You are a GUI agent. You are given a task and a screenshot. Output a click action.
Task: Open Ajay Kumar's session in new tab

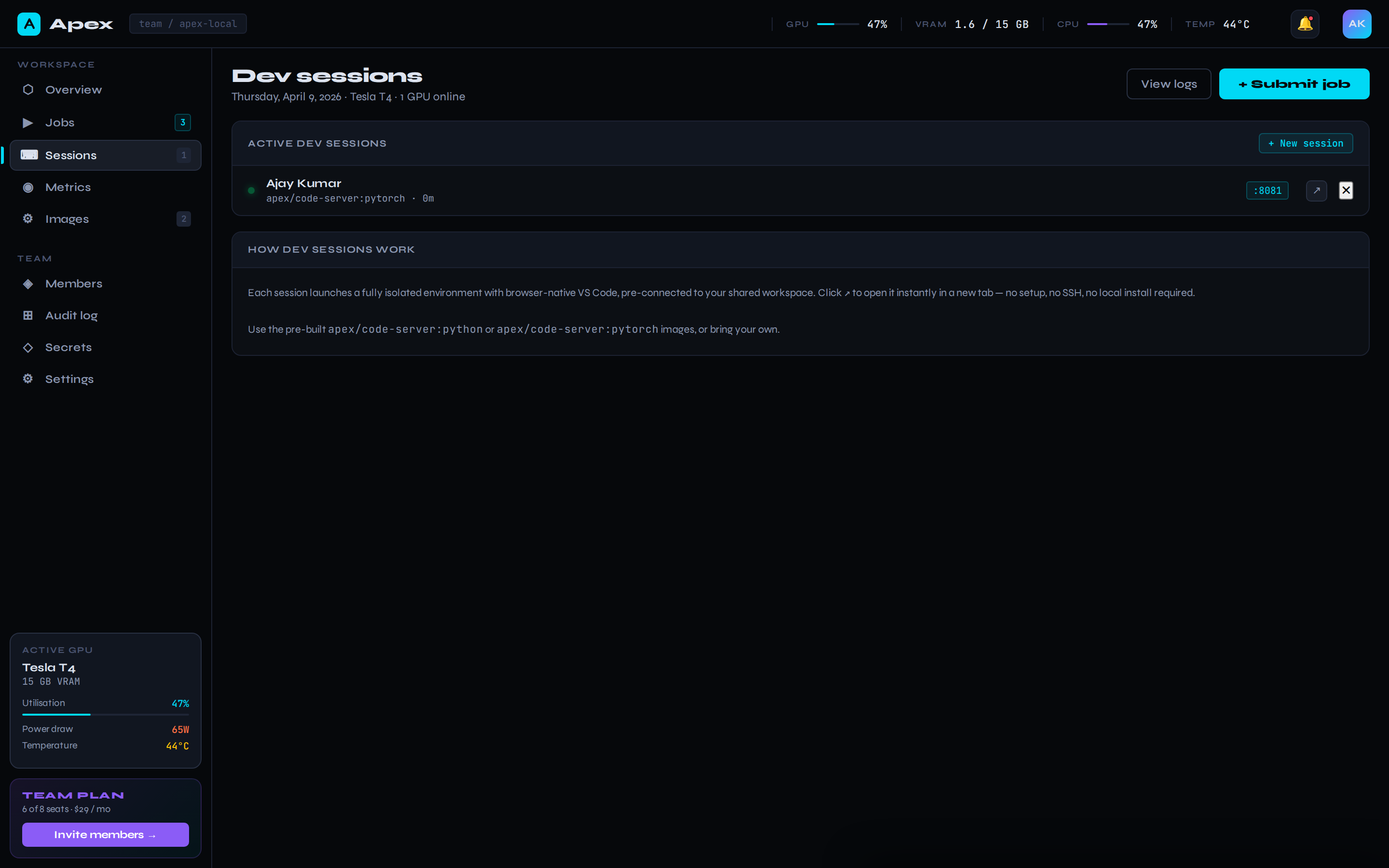[x=1316, y=190]
